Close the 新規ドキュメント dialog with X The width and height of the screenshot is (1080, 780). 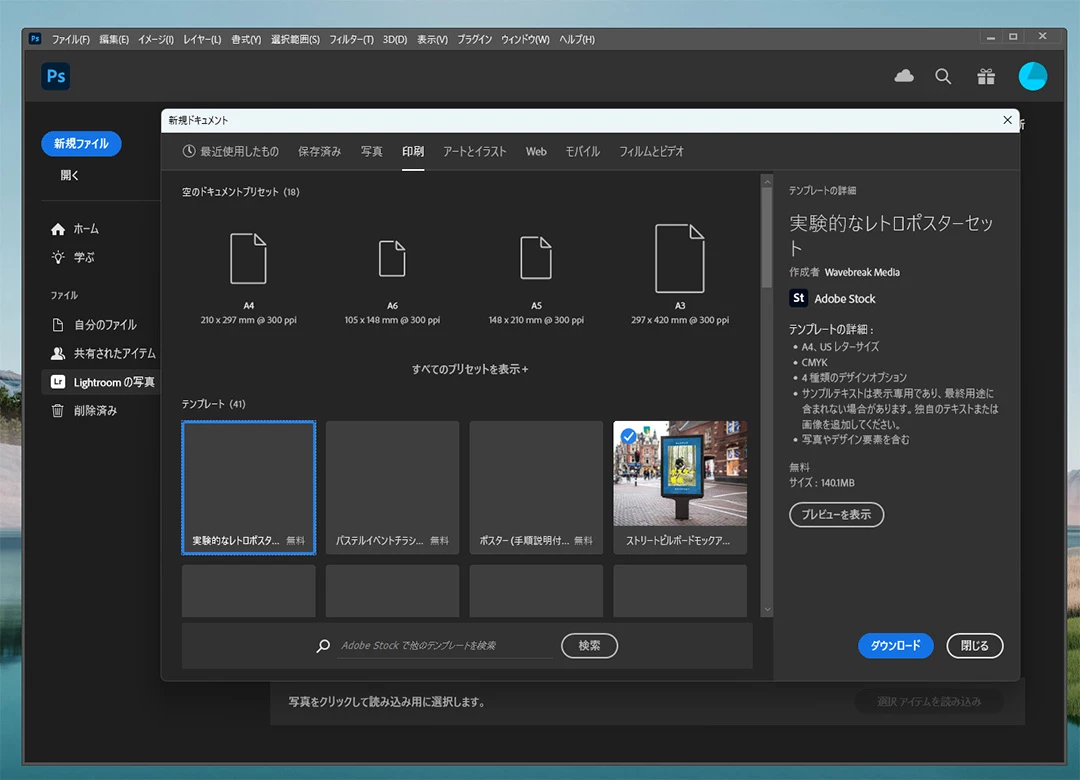coord(1007,120)
